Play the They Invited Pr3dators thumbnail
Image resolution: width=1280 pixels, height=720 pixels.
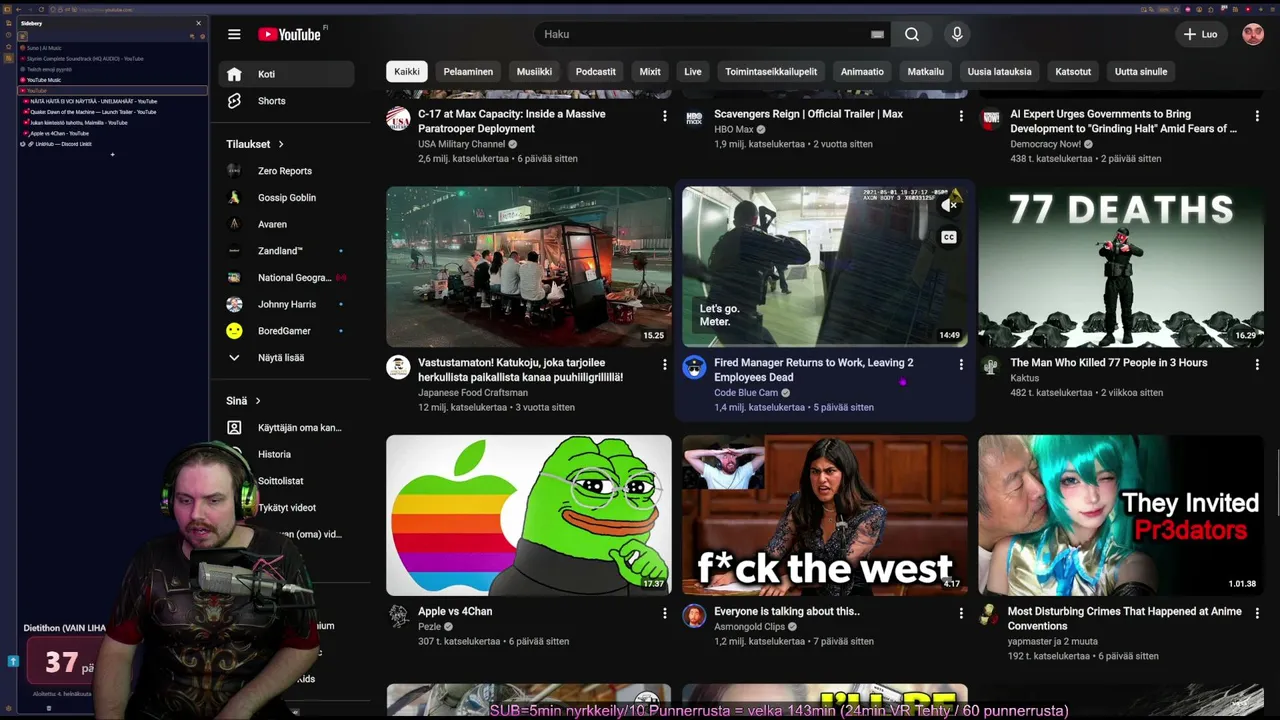(1121, 515)
